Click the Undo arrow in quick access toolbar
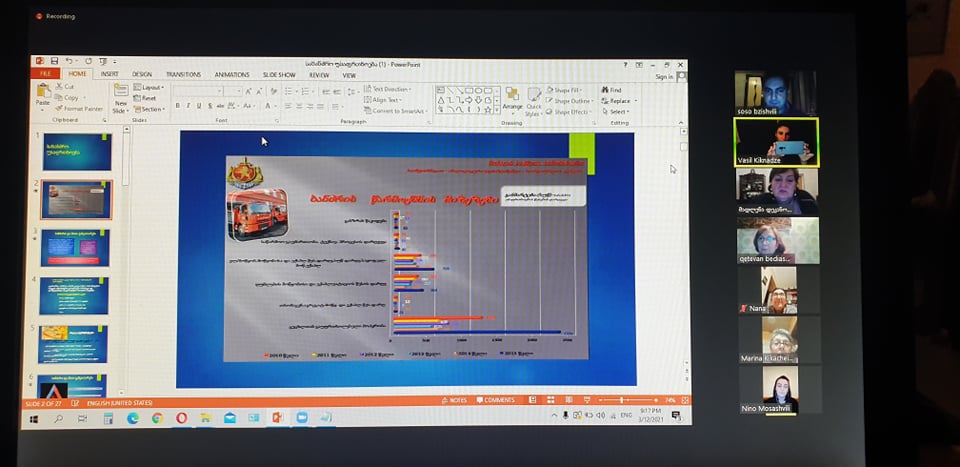The image size is (960, 467). tap(69, 61)
